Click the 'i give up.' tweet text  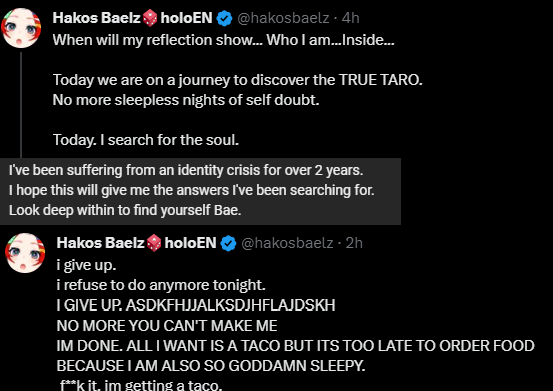coord(86,265)
